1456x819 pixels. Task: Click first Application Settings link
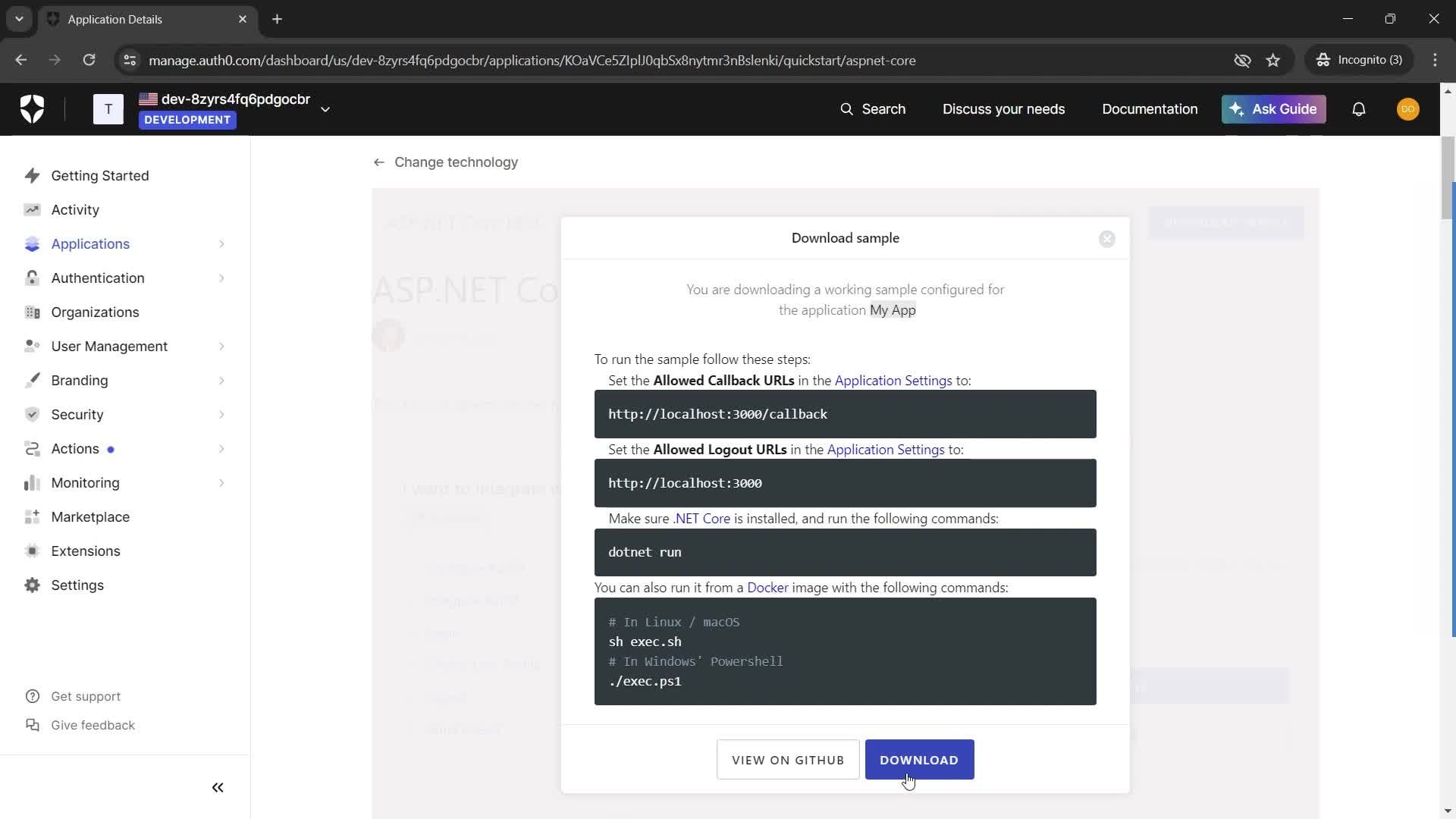(893, 381)
